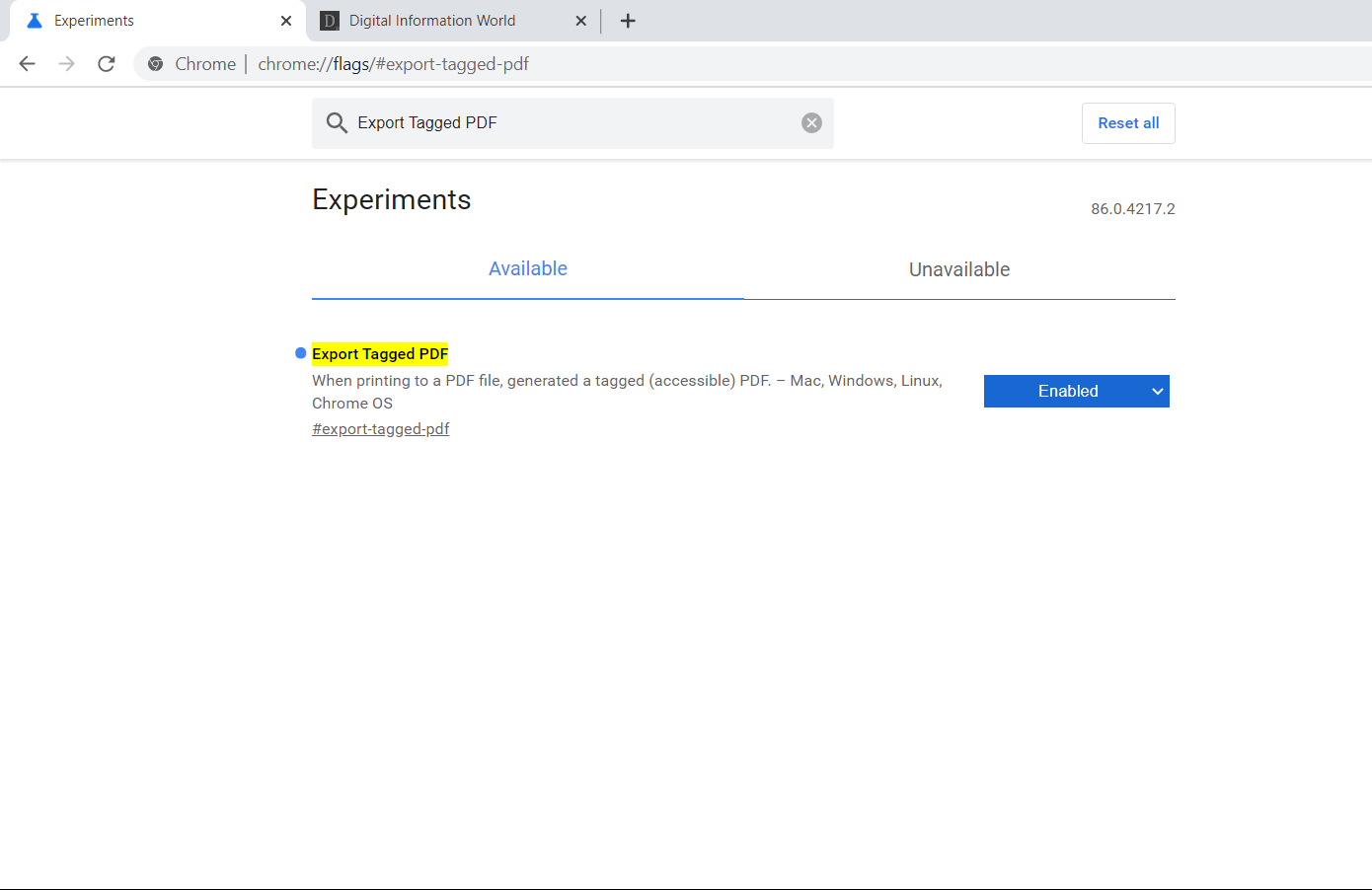The width and height of the screenshot is (1372, 890).
Task: Click the Available tab
Action: tap(527, 267)
